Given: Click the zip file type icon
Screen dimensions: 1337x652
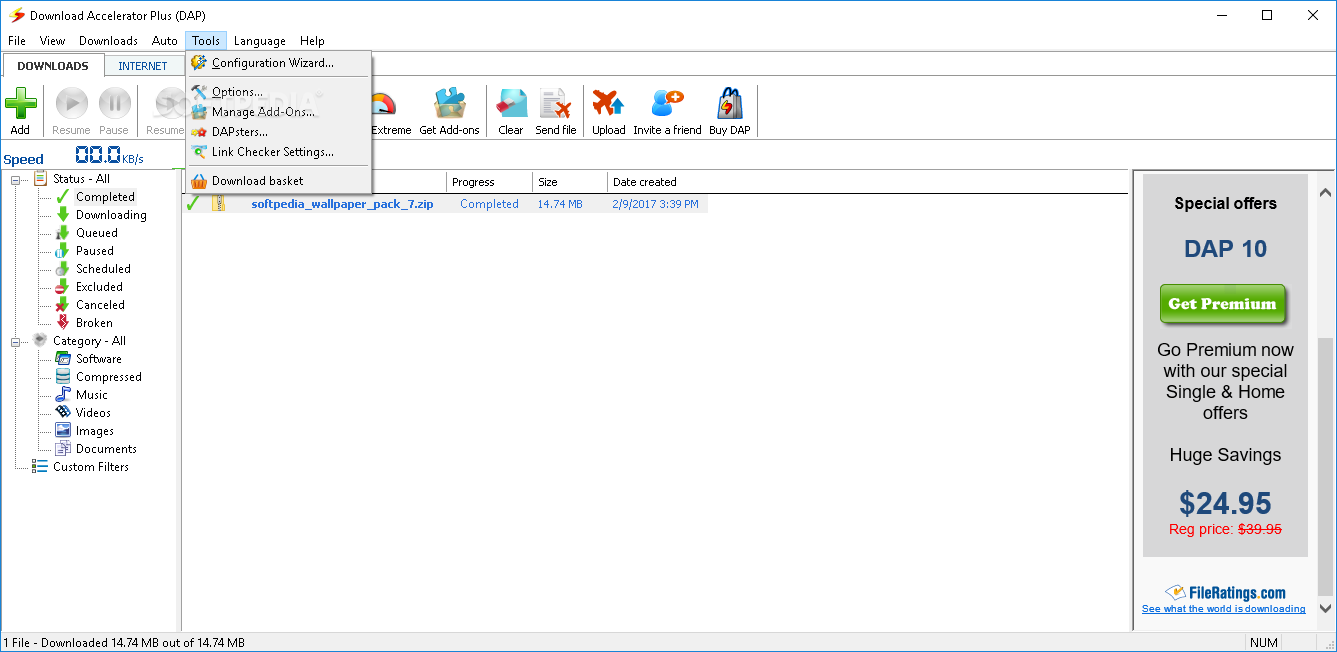Looking at the screenshot, I should coord(219,204).
